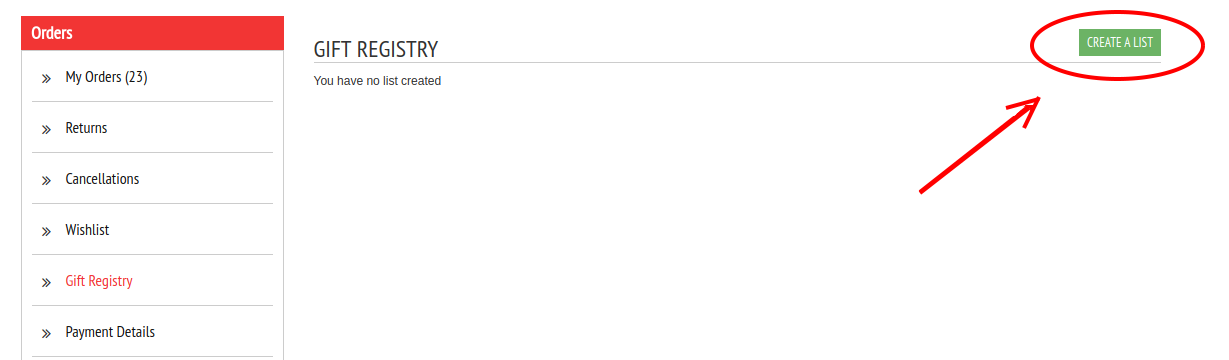
Task: Go to the Returns section
Action: [x=152, y=128]
